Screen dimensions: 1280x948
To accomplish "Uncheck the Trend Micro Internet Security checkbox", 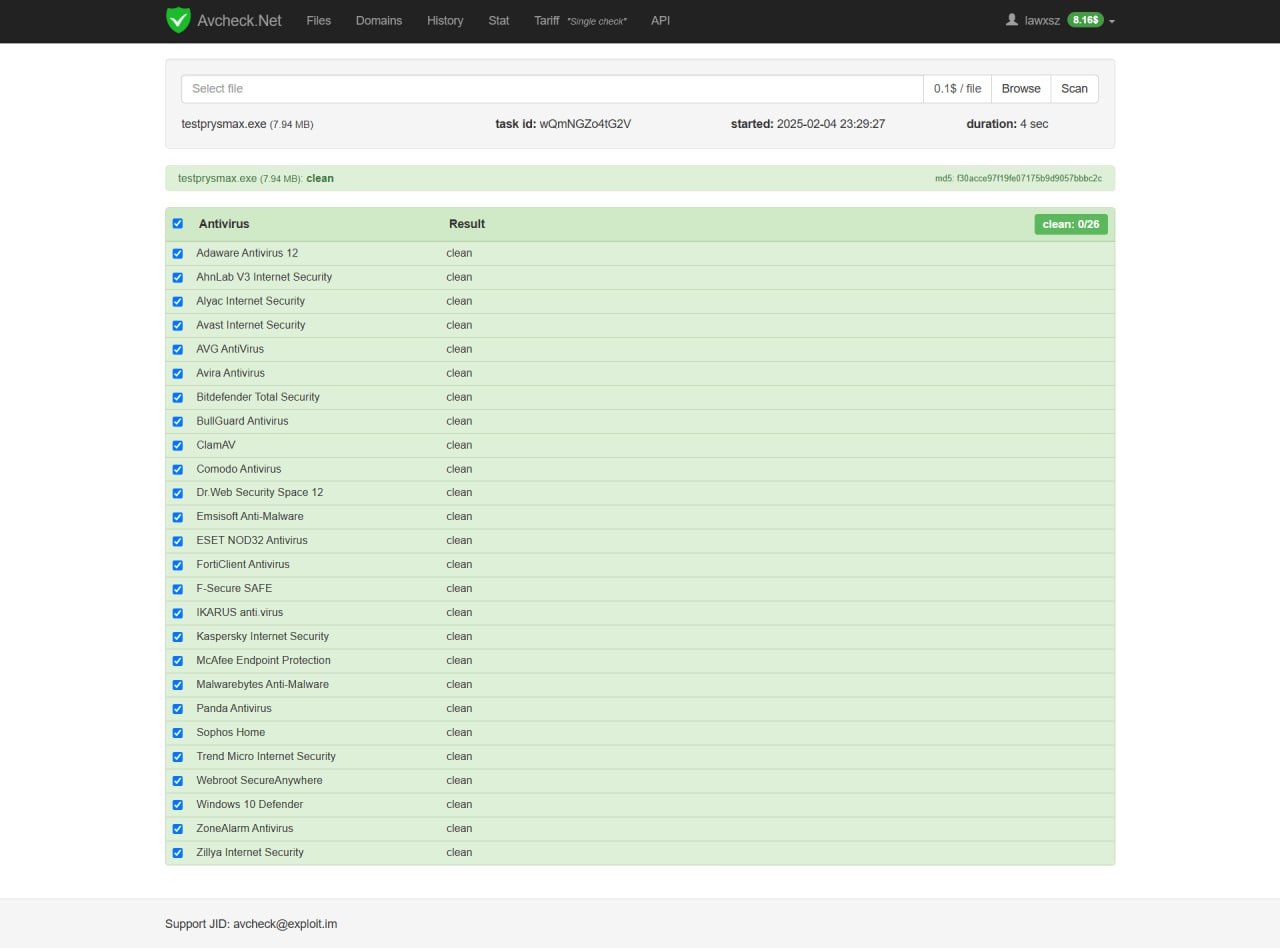I will point(178,757).
